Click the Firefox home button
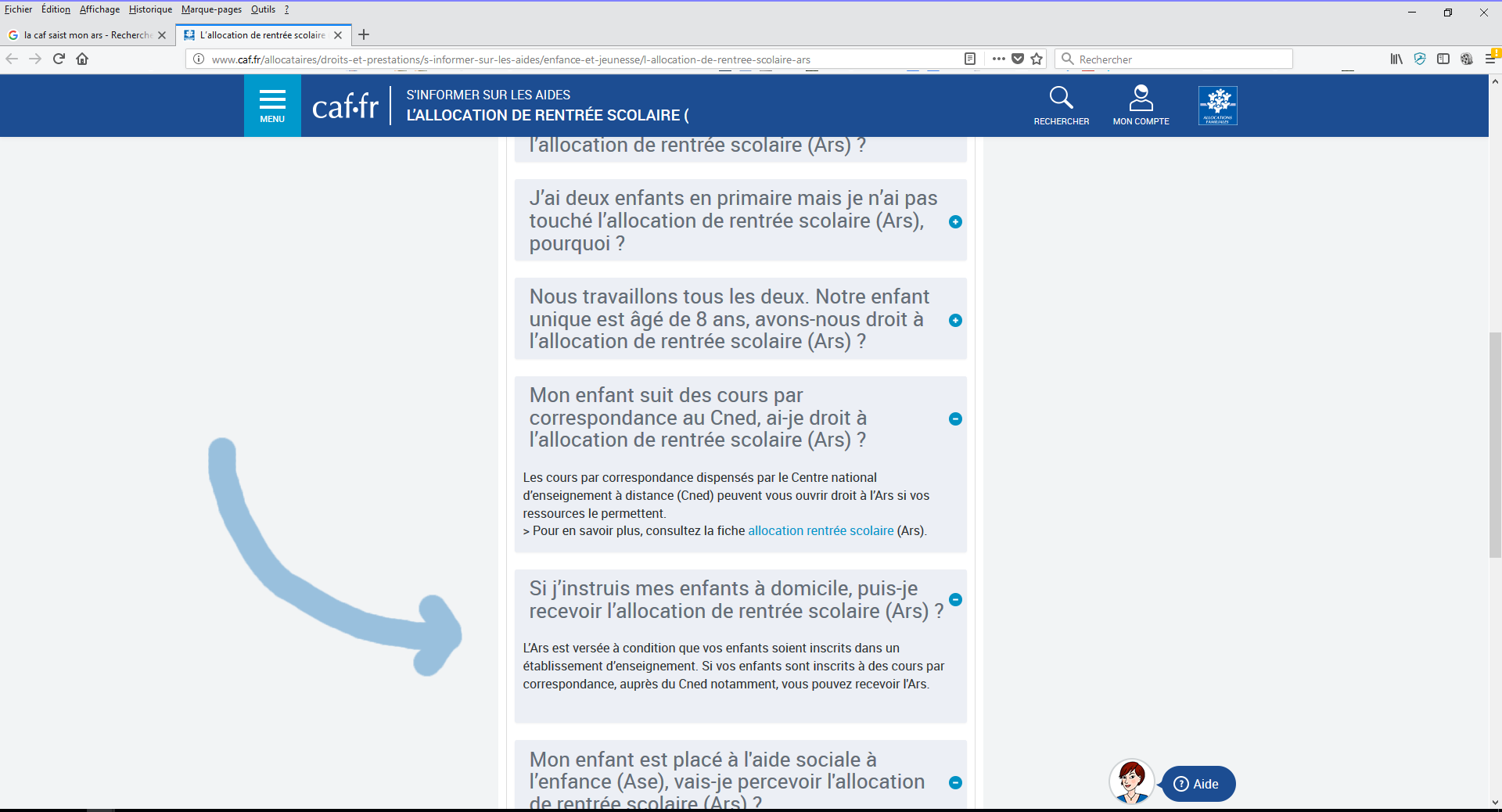 (x=82, y=59)
